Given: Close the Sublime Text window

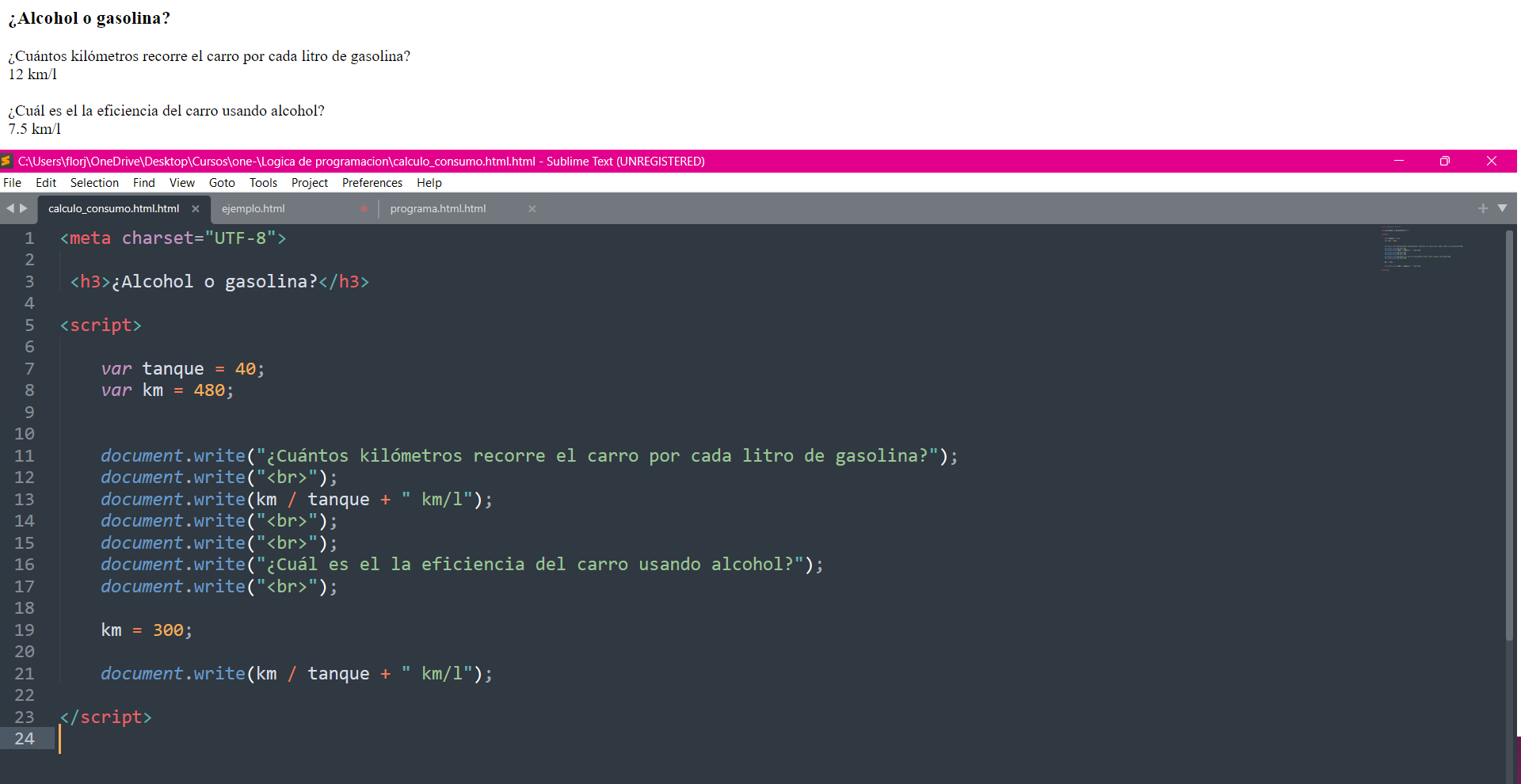Looking at the screenshot, I should pyautogui.click(x=1492, y=161).
